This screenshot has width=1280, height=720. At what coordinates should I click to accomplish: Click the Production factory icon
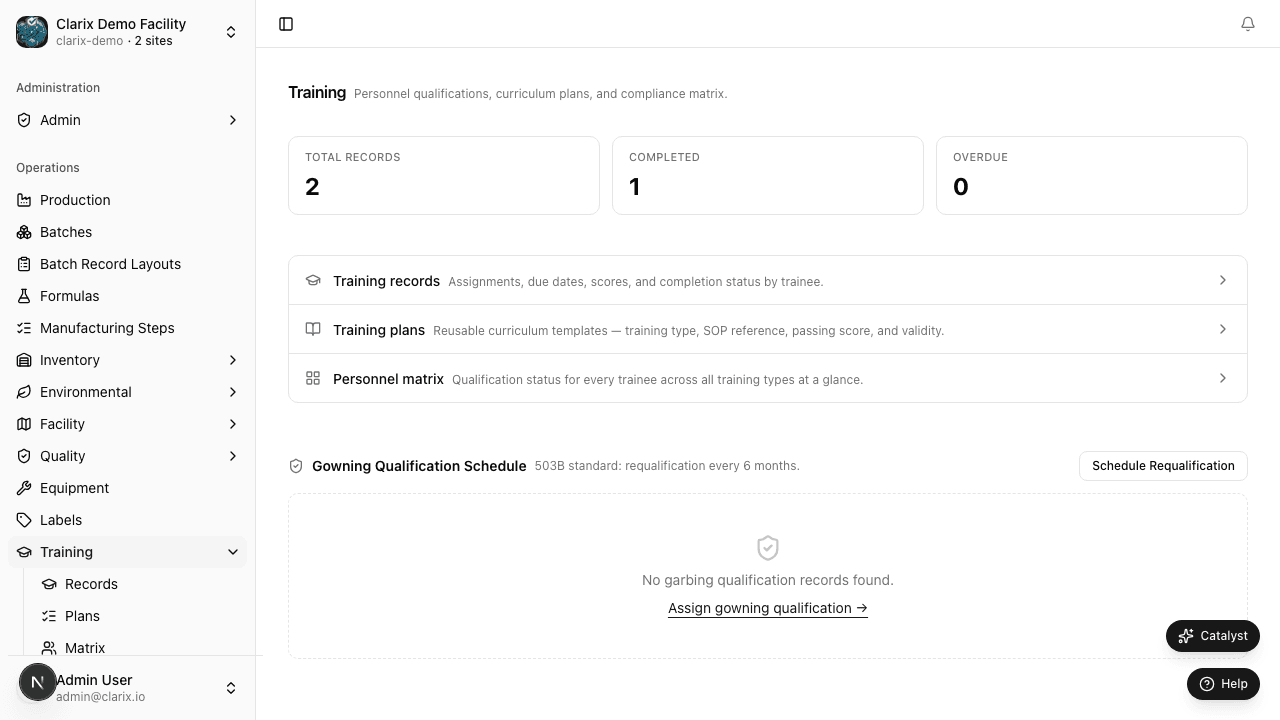pyautogui.click(x=24, y=200)
